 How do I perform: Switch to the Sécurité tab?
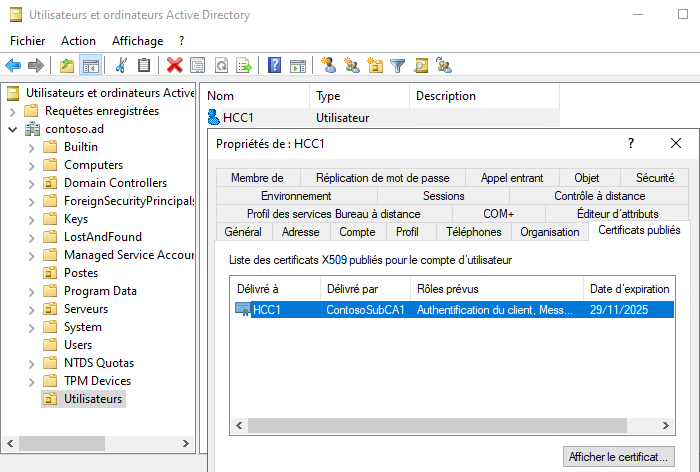(x=655, y=178)
